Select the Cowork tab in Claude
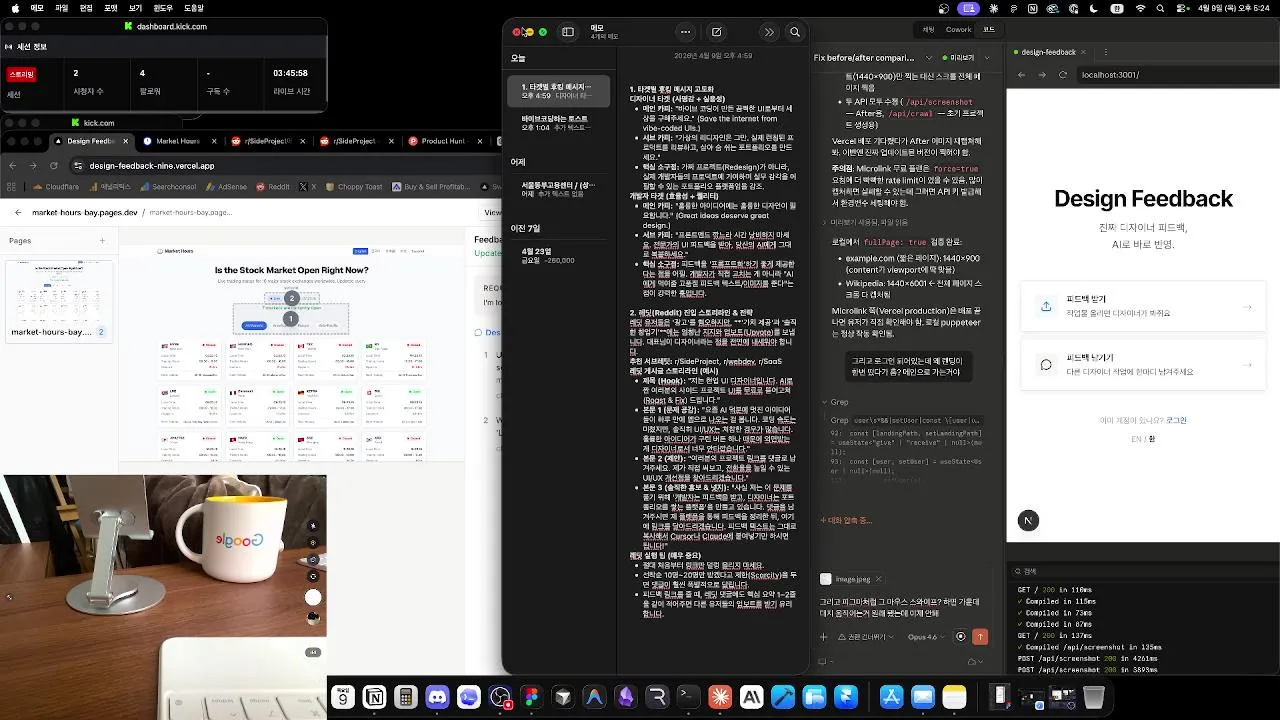 click(x=958, y=30)
